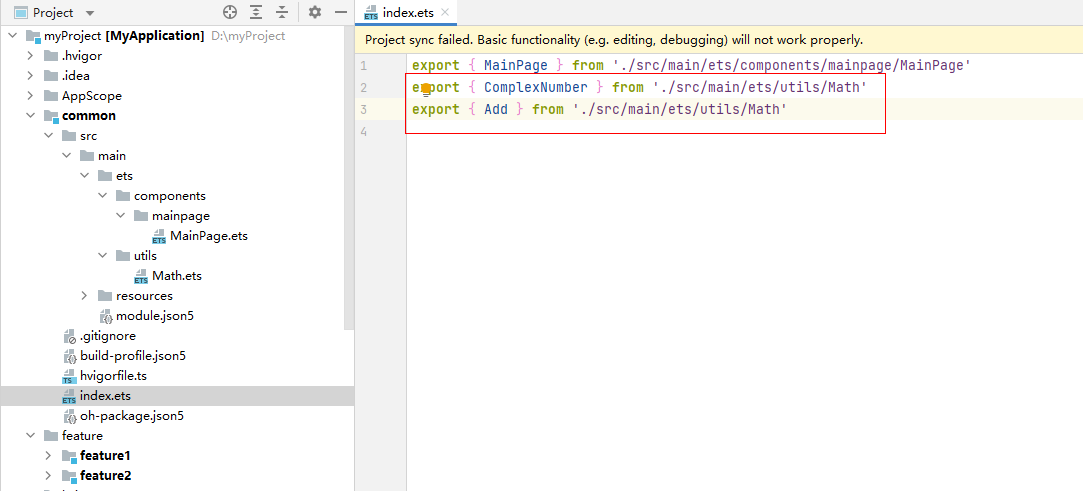
Task: Select module.json5 file in main folder
Action: [151, 316]
